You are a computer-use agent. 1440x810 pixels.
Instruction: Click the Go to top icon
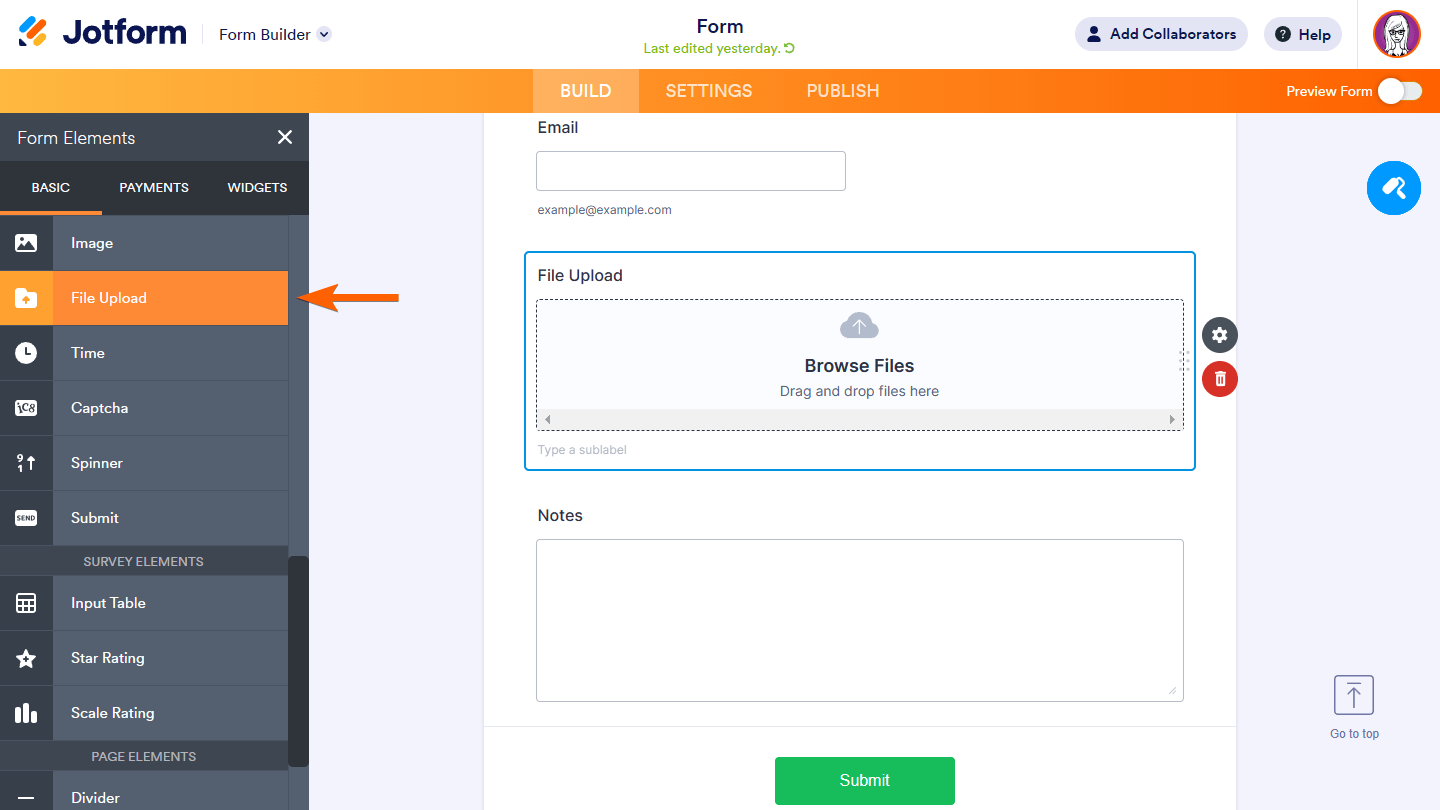pos(1354,696)
